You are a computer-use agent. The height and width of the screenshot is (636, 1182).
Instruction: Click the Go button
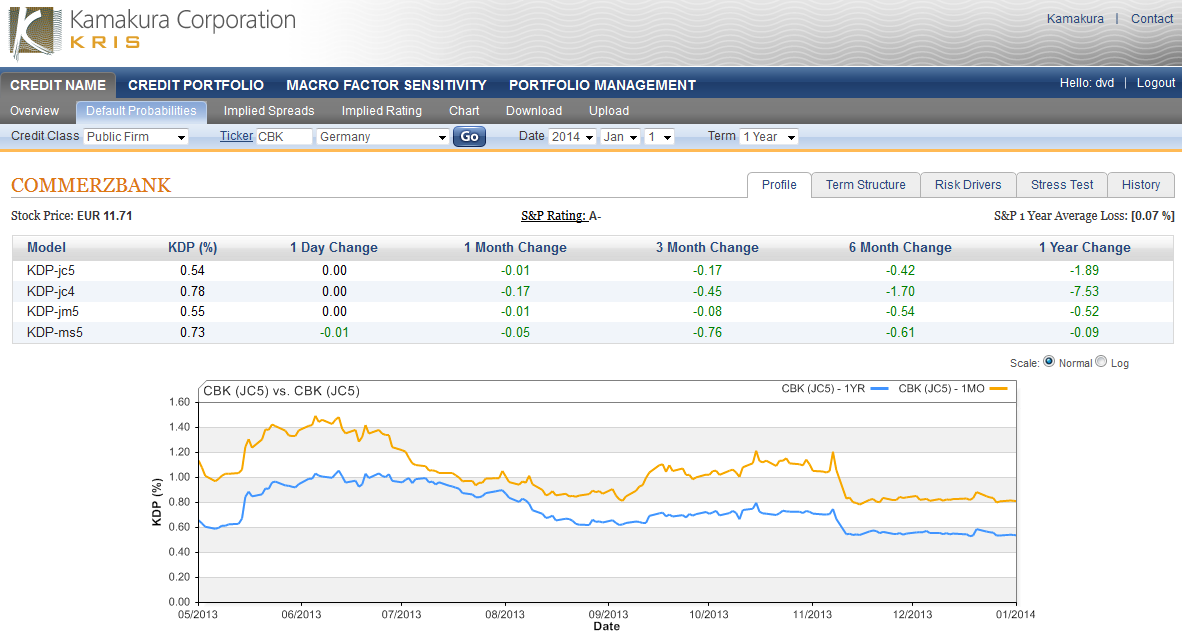[469, 136]
